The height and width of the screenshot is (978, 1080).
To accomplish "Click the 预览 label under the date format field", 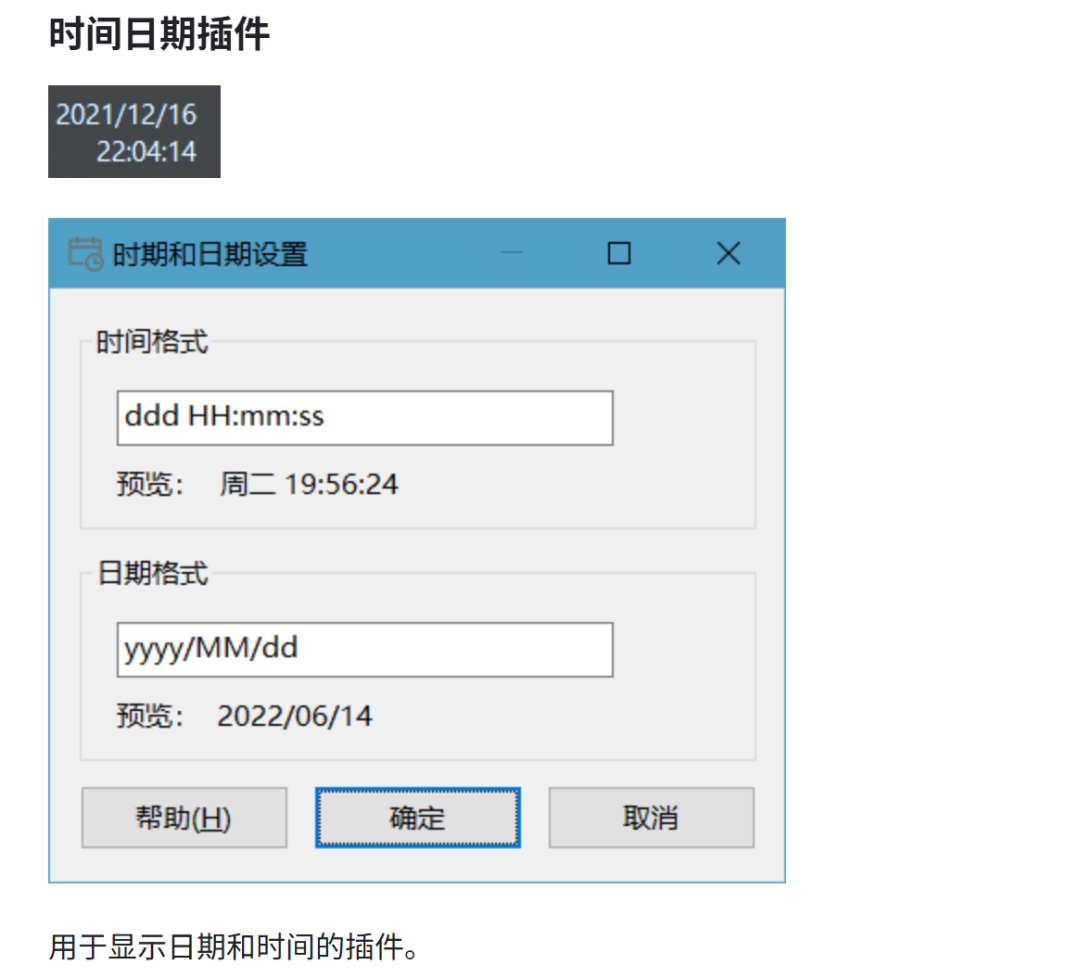I will (150, 717).
